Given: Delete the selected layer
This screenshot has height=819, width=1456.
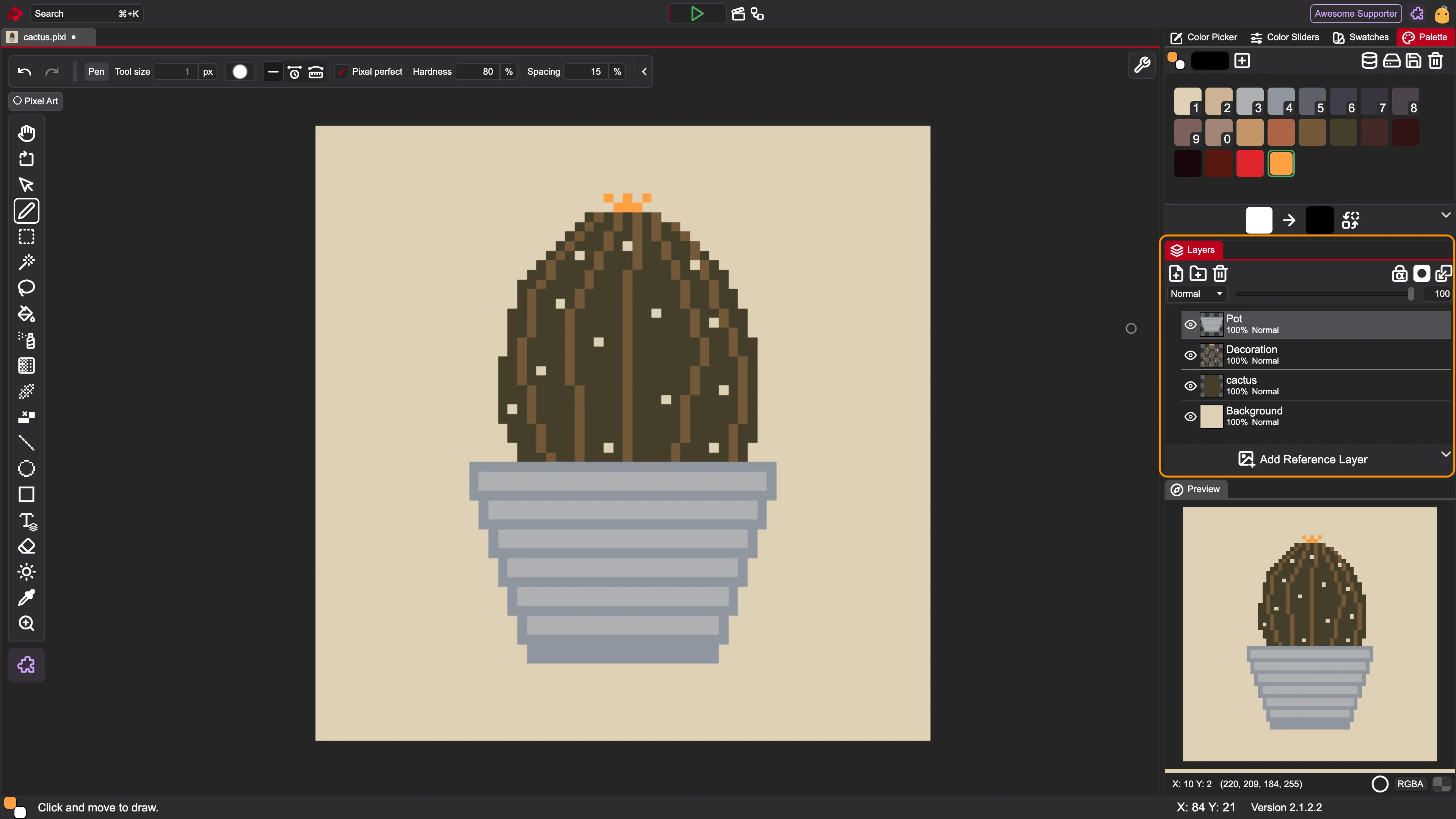Looking at the screenshot, I should click(x=1220, y=273).
